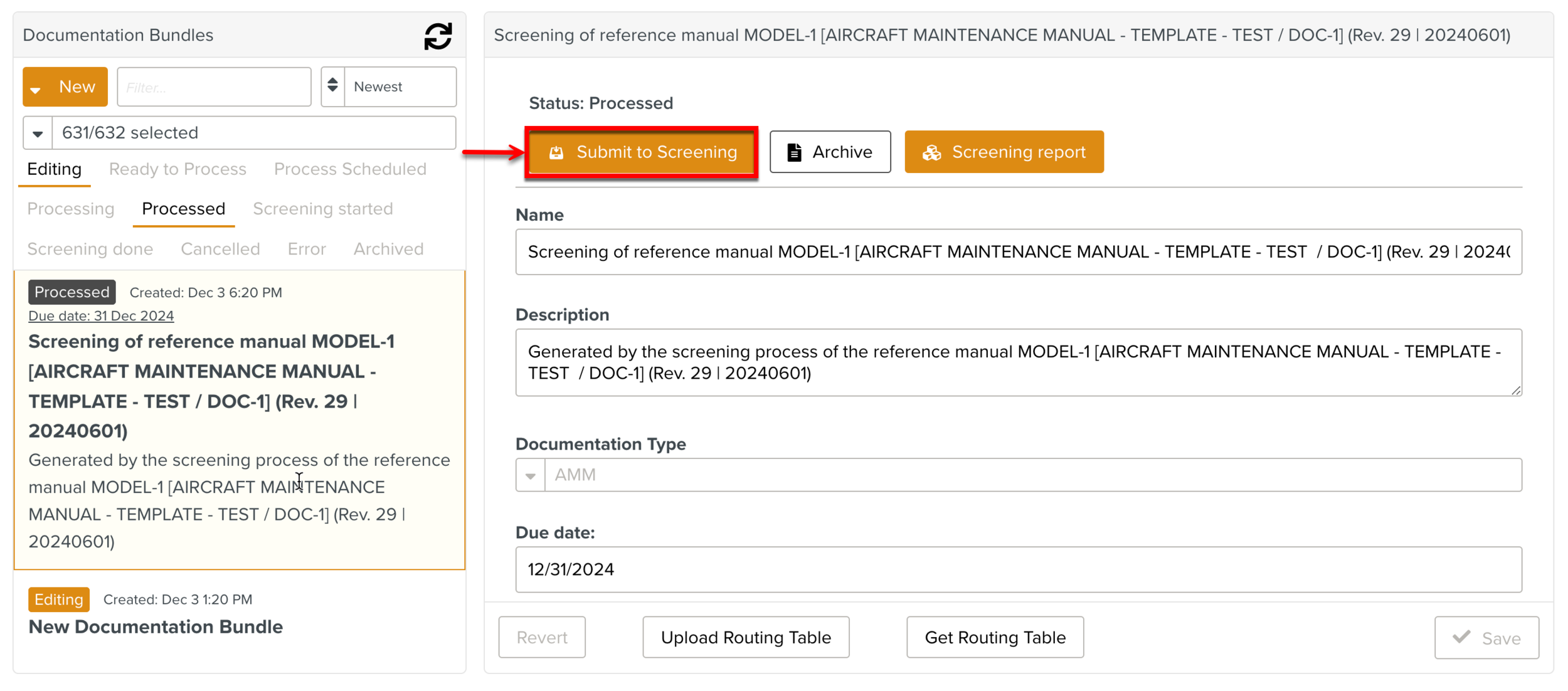Select the New Documentation Bundle item
Viewport: 1568px width, 691px height.
[156, 626]
